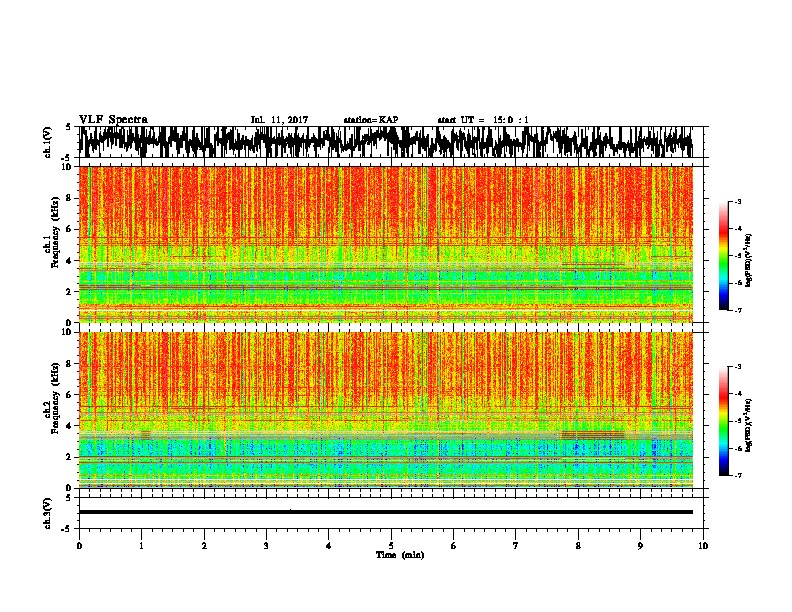Click the time axis tick label "2"
Viewport: 792px width, 612px height.
pos(204,546)
